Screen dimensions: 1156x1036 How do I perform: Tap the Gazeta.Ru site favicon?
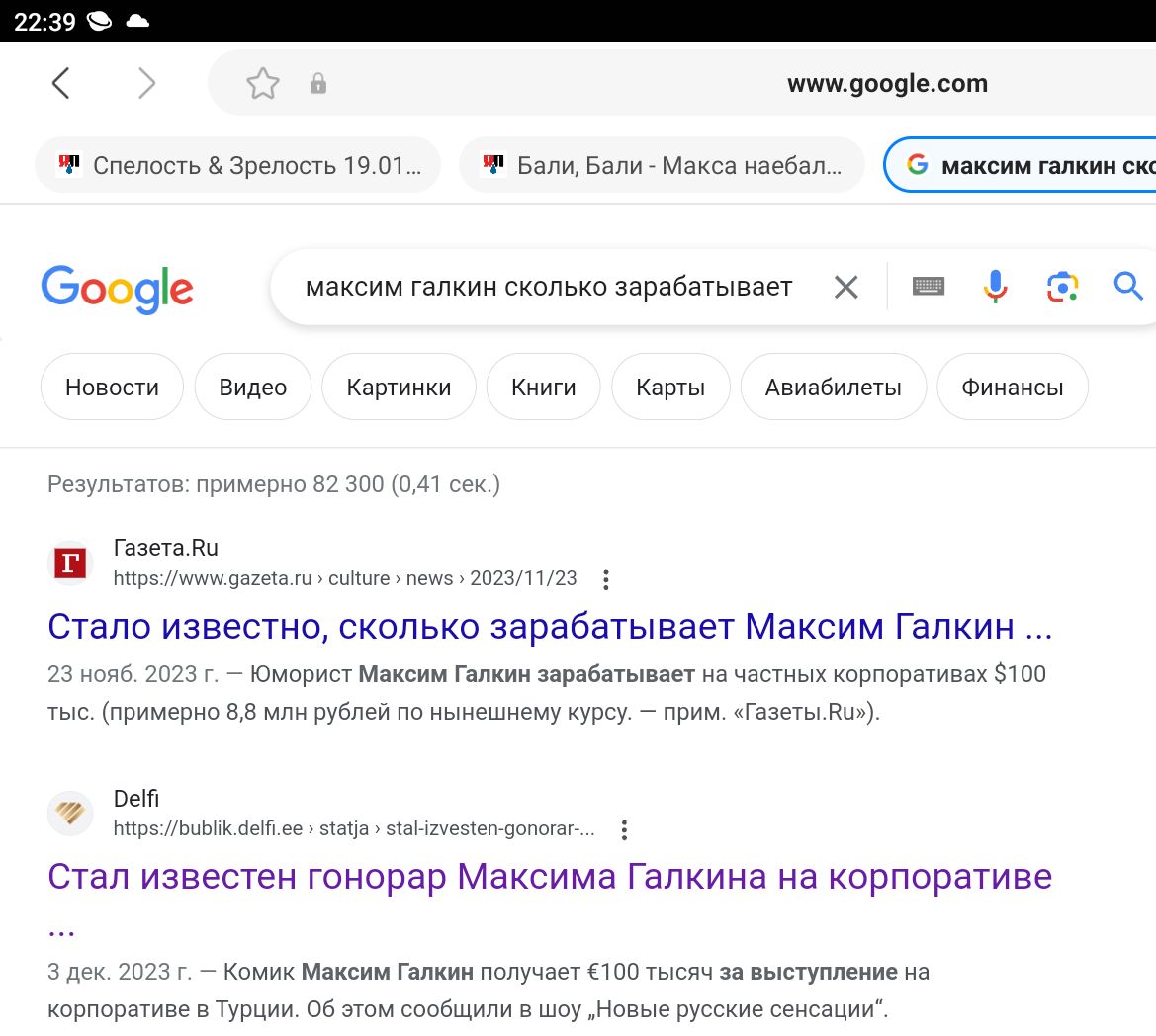pos(71,562)
